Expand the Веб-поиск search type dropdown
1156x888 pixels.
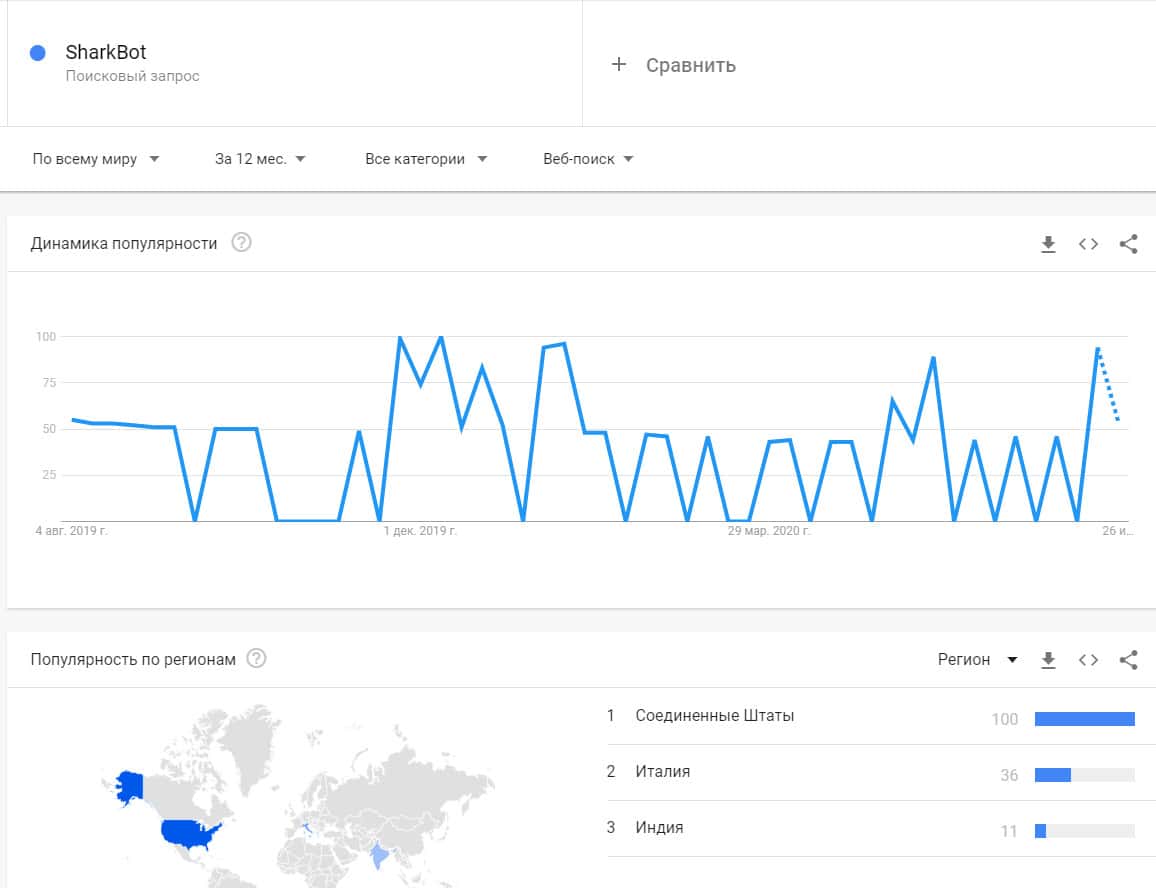pyautogui.click(x=588, y=159)
